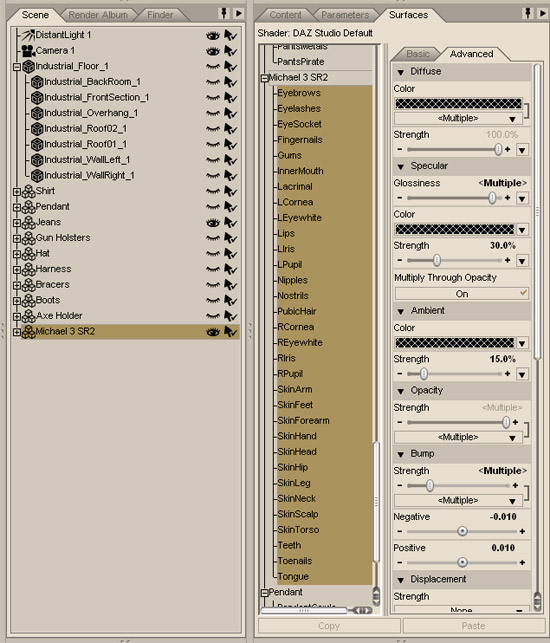Select the SkinHead surface
The width and height of the screenshot is (550, 643).
[x=297, y=451]
